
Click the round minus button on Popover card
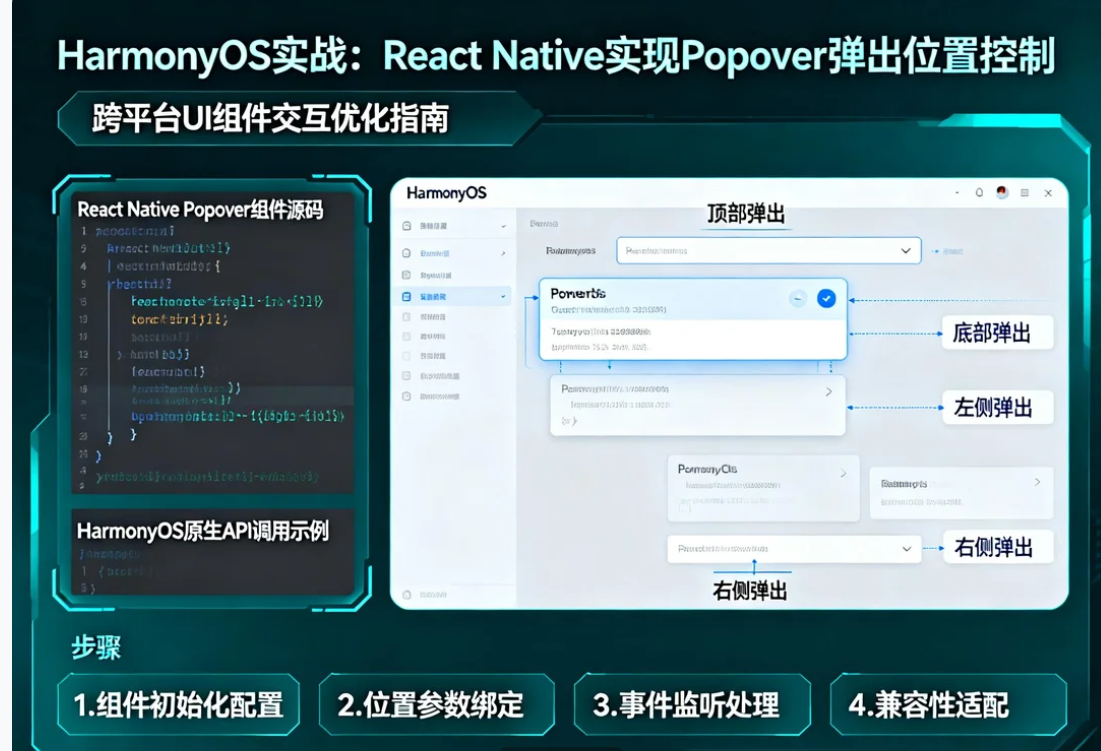coord(798,298)
